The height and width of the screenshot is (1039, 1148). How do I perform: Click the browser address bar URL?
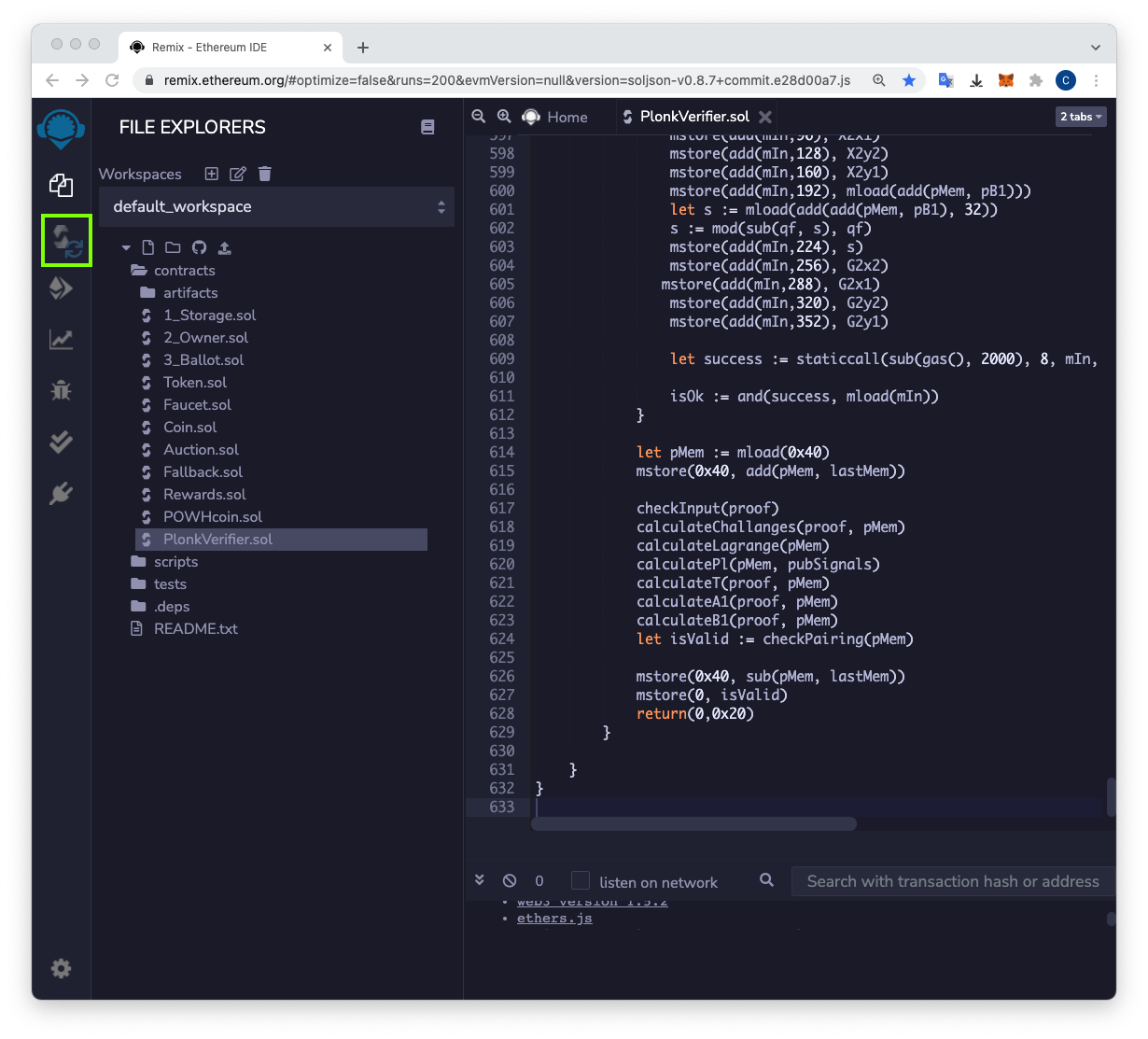coord(507,80)
